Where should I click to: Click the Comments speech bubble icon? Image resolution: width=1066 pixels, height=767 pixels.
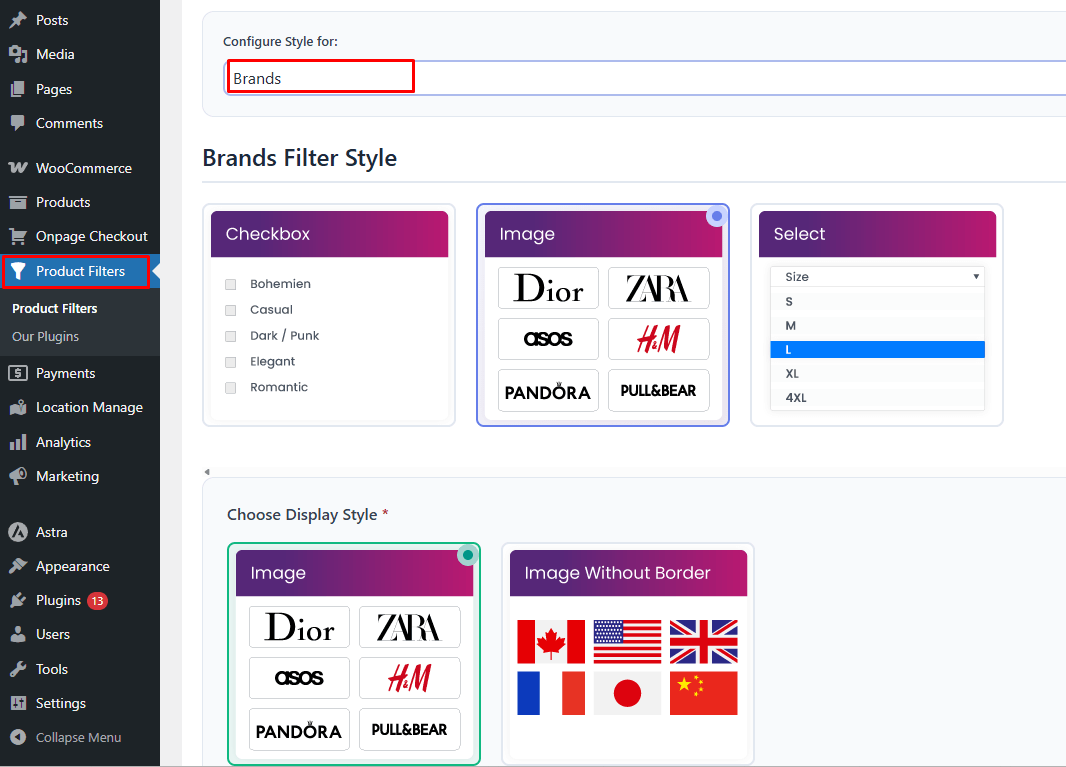pyautogui.click(x=18, y=123)
